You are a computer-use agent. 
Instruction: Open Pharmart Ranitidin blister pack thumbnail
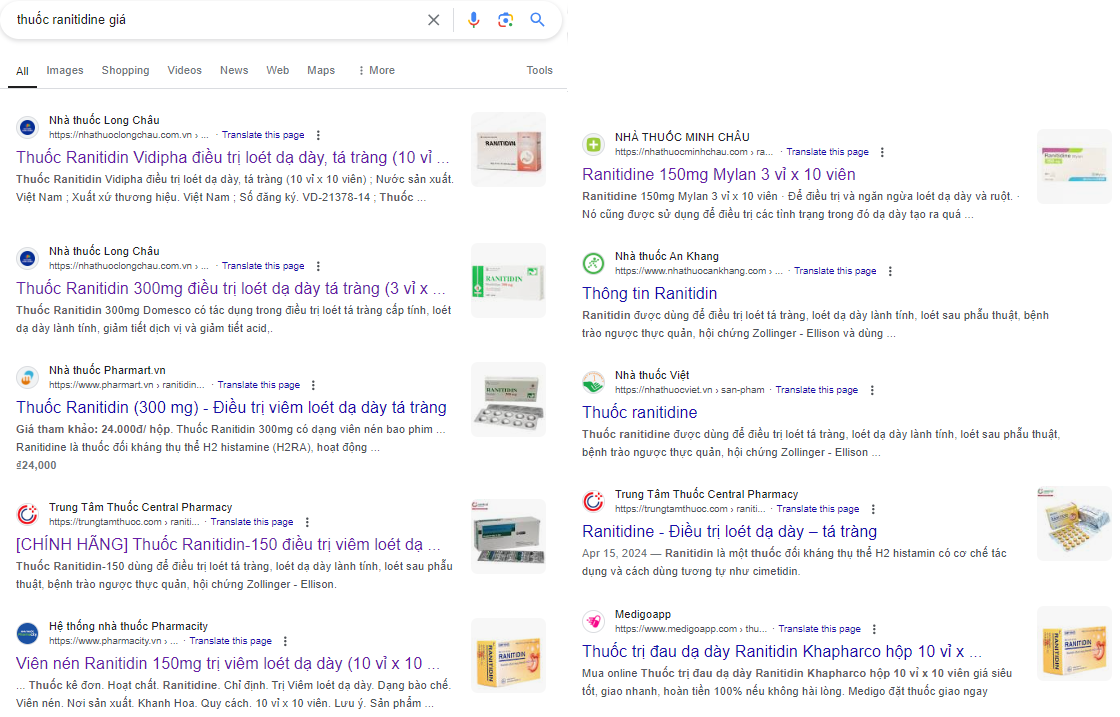click(x=509, y=400)
